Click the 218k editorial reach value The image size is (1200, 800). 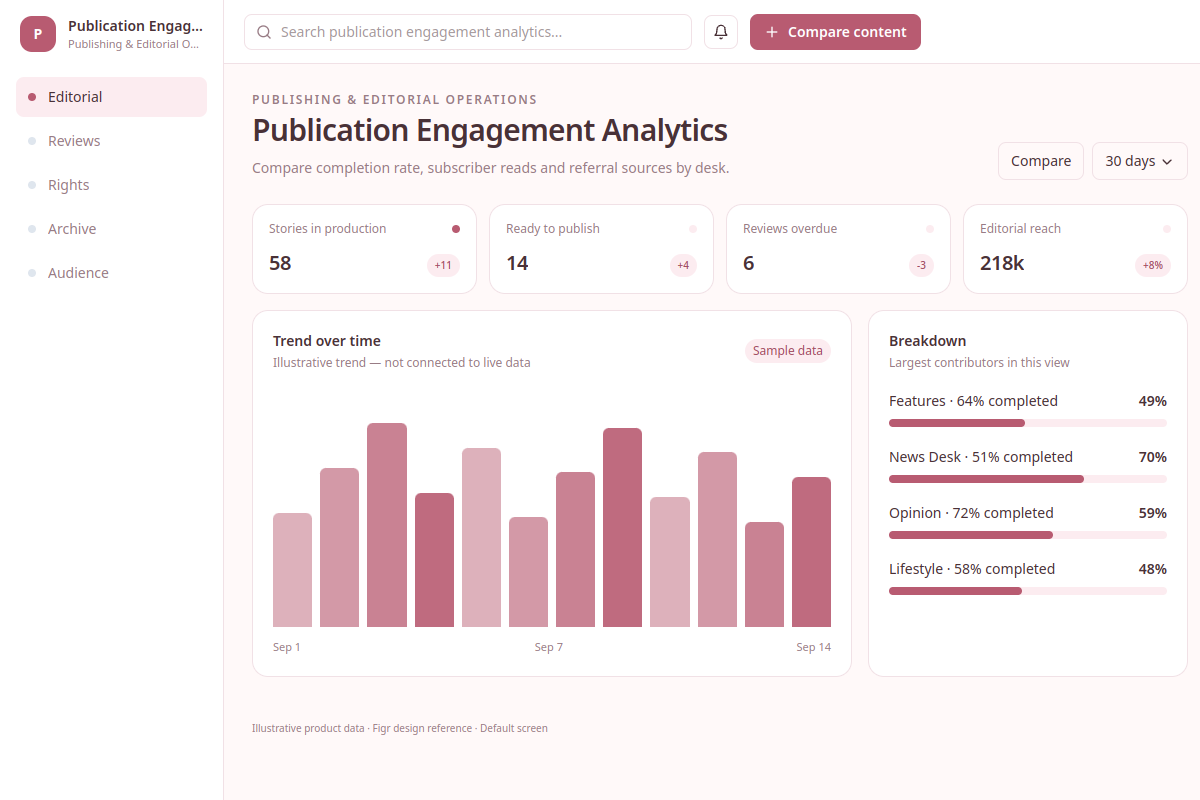[1002, 263]
